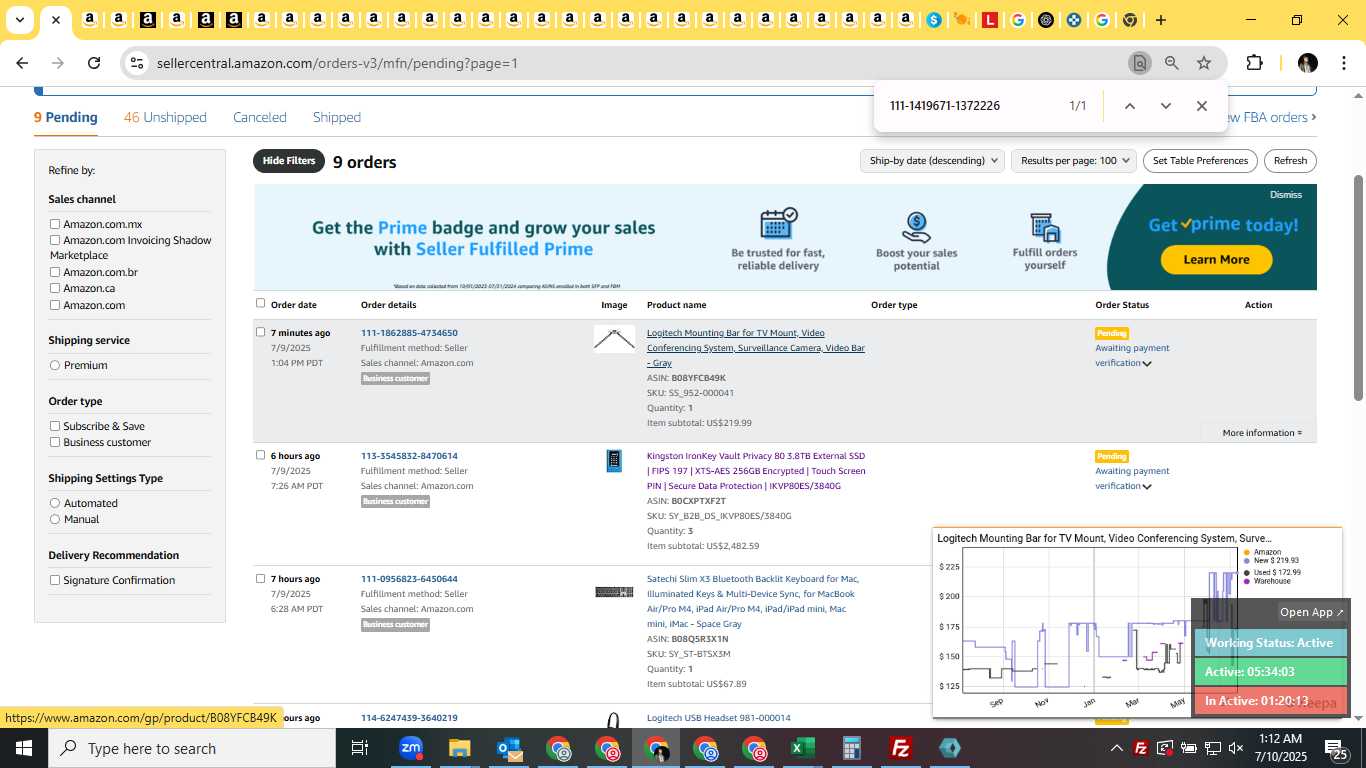Click Learn More on Prime banner
Screen dimensions: 1366x768
(x=1216, y=259)
